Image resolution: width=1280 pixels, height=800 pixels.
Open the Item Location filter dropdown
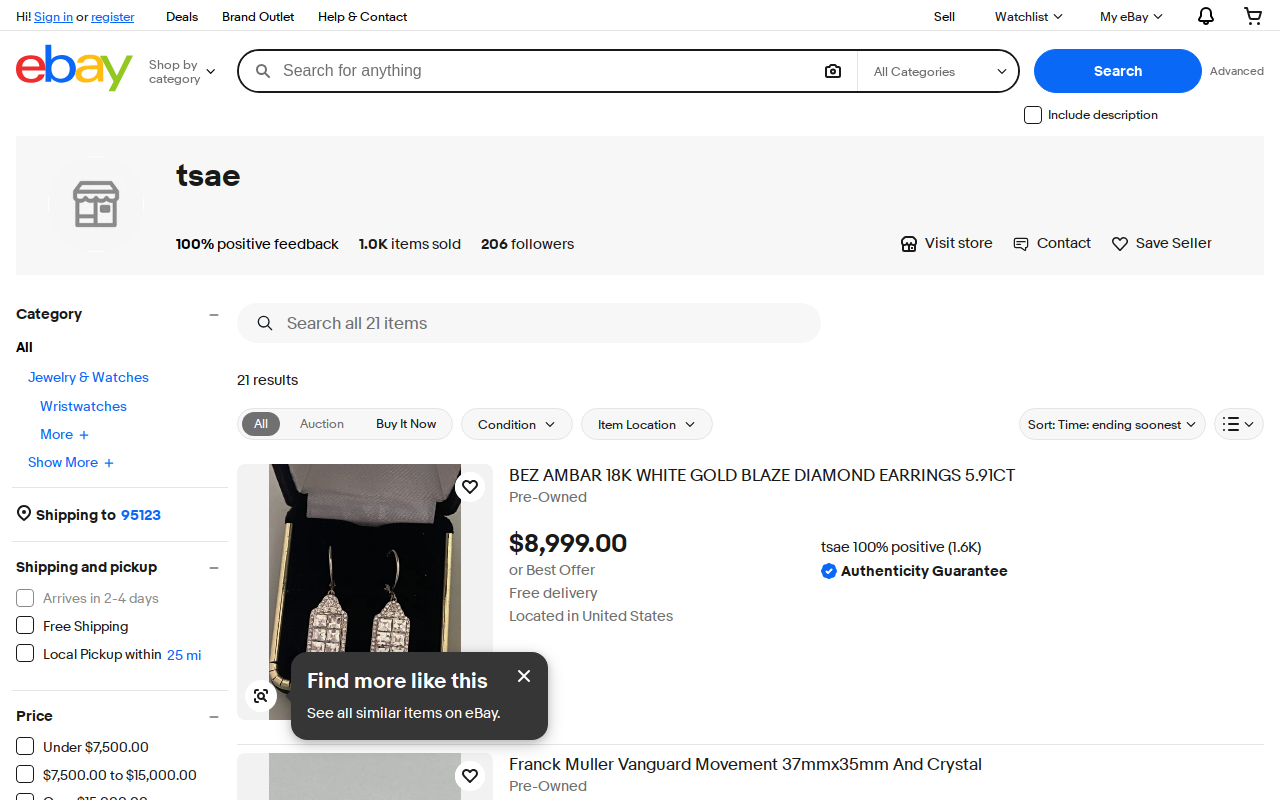coord(646,424)
